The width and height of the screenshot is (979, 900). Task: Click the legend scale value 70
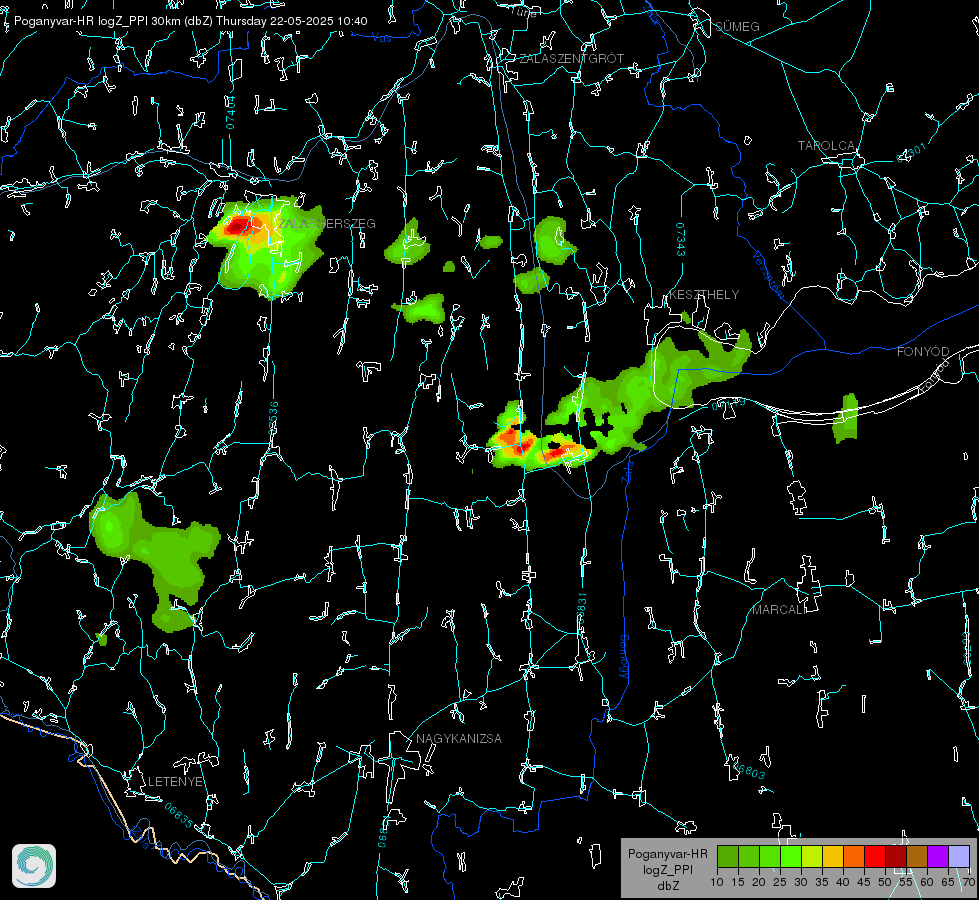coord(968,882)
